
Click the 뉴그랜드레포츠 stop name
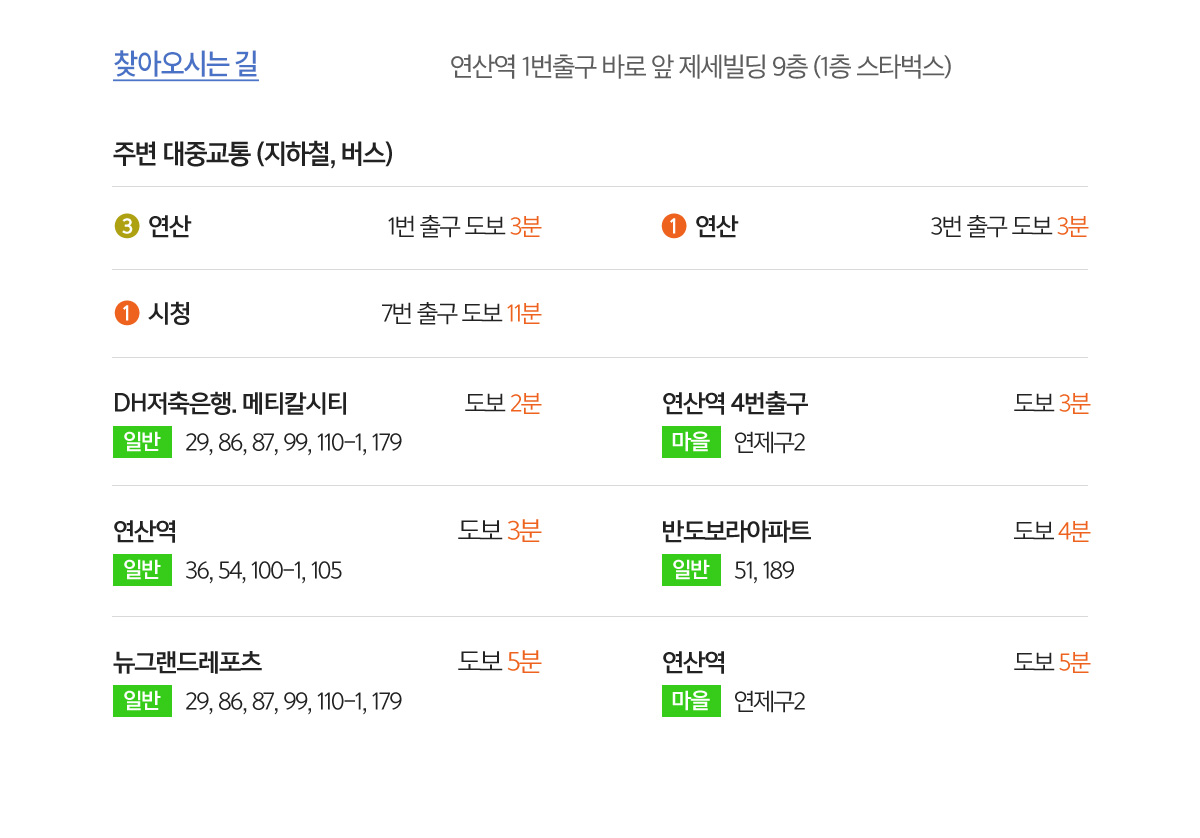(x=188, y=662)
